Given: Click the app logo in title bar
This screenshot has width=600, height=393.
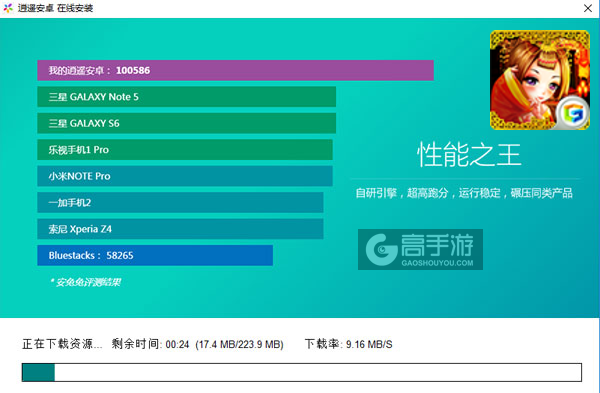Looking at the screenshot, I should tap(8, 8).
